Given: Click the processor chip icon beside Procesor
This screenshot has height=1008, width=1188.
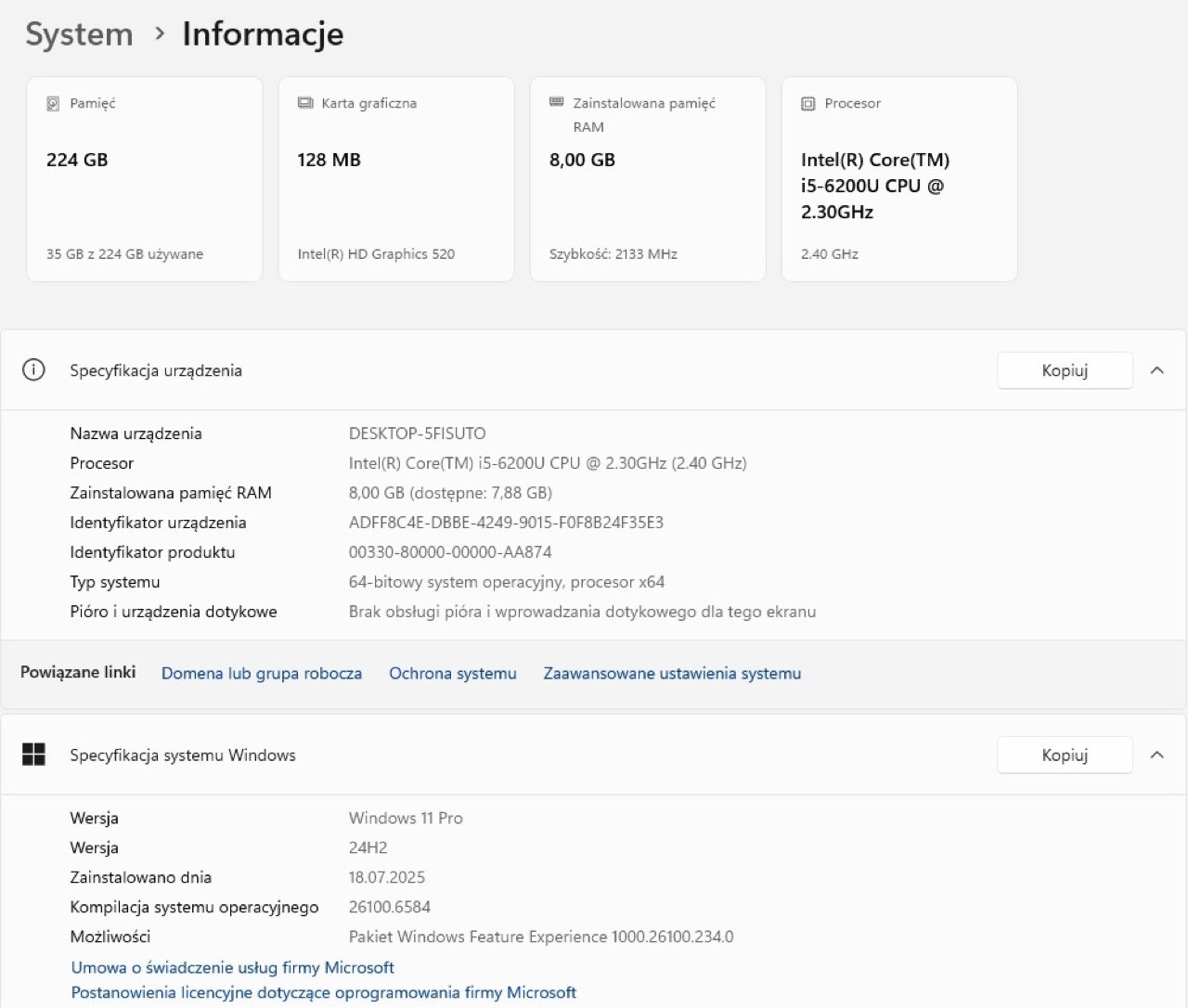Looking at the screenshot, I should click(x=807, y=104).
